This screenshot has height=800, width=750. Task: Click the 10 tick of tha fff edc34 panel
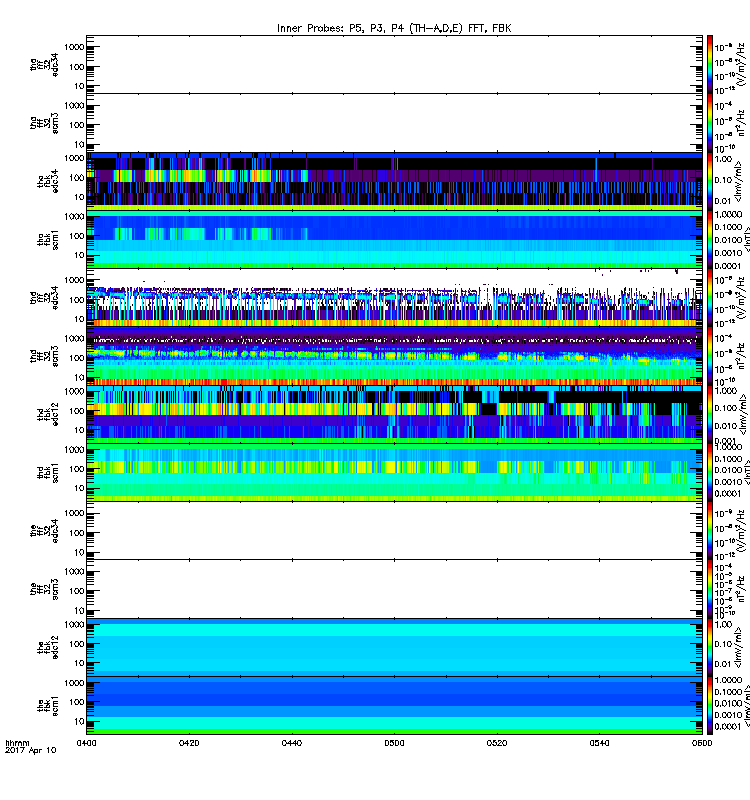[79, 86]
